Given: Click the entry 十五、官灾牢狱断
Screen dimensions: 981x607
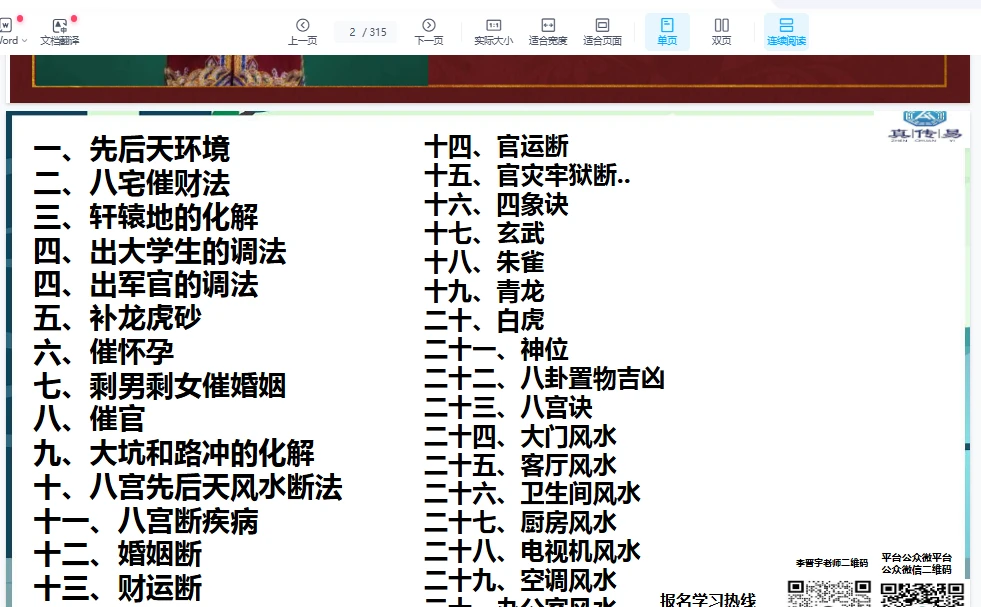Looking at the screenshot, I should [x=527, y=176].
